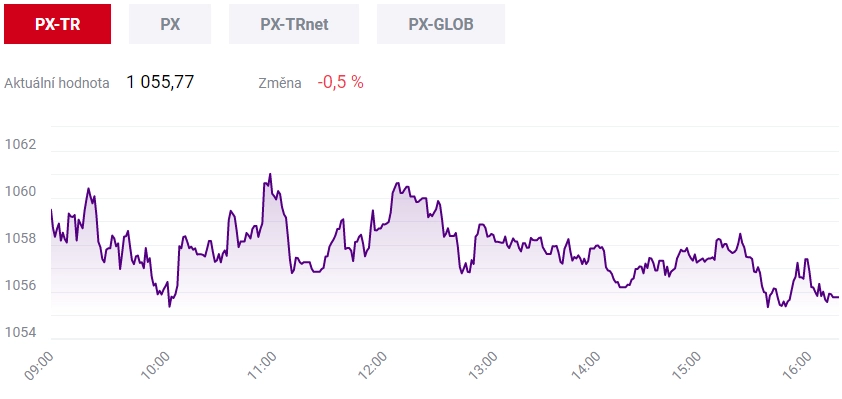This screenshot has width=842, height=399.
Task: Click the -0,5 % change value
Action: click(340, 82)
